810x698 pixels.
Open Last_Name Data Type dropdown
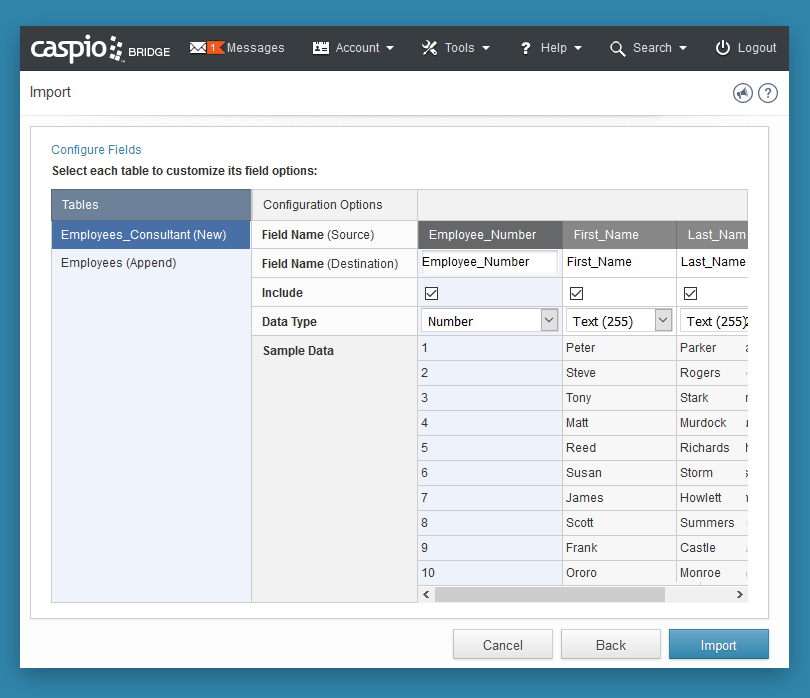[714, 321]
